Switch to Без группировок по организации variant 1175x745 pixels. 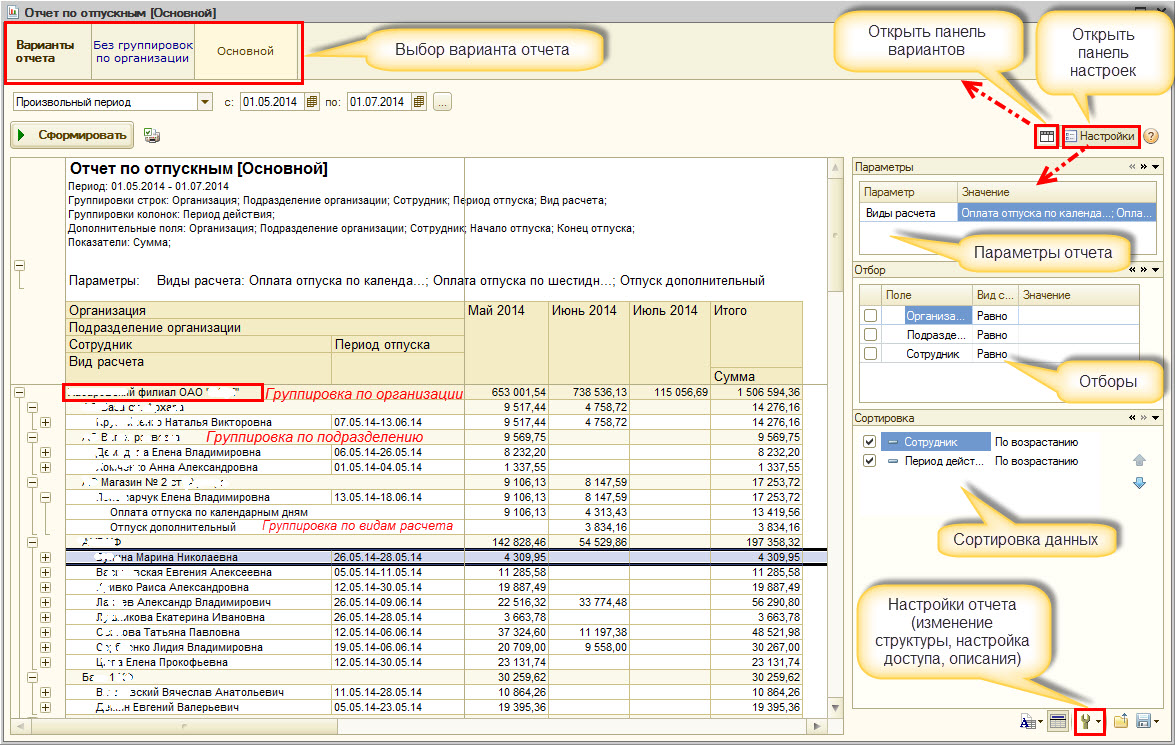(x=142, y=51)
